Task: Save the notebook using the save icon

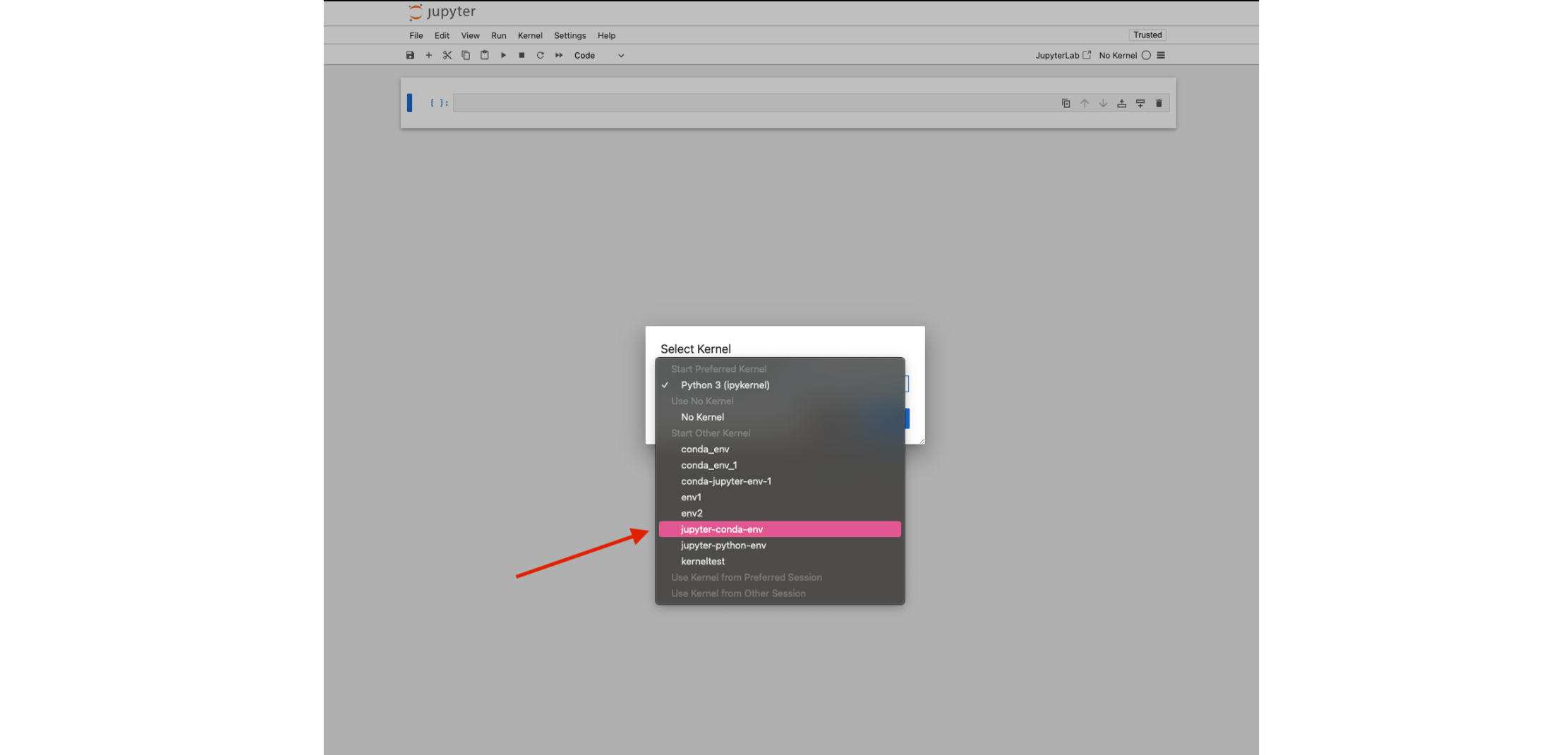Action: click(410, 55)
